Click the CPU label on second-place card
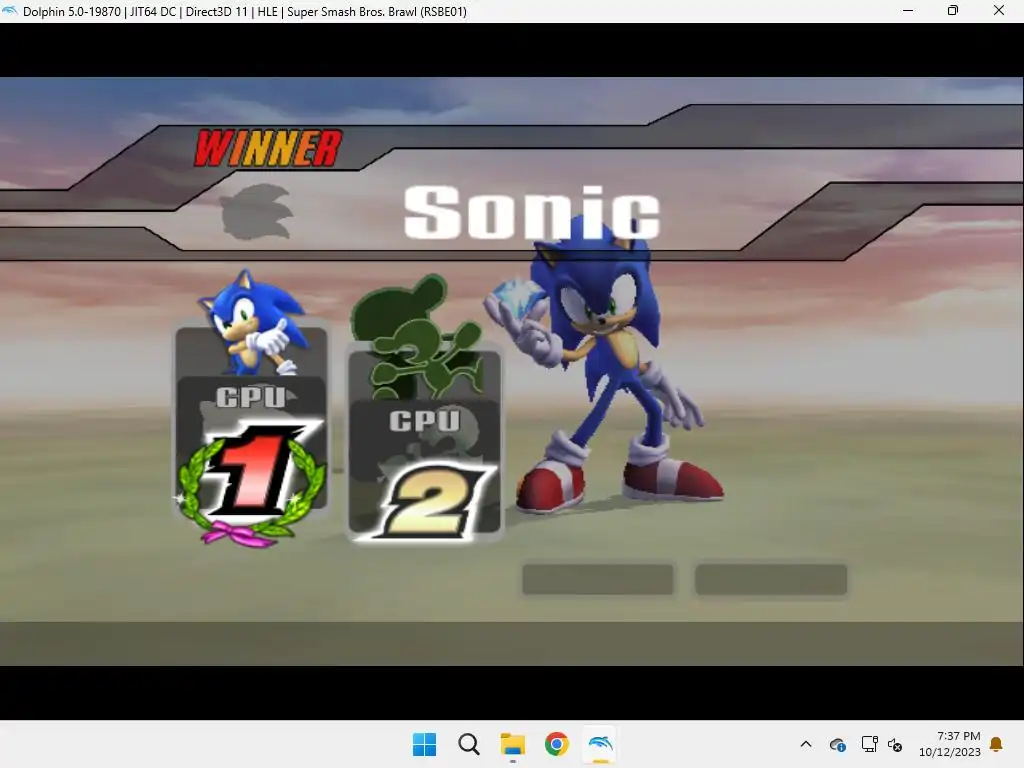Viewport: 1024px width, 768px height. 424,420
